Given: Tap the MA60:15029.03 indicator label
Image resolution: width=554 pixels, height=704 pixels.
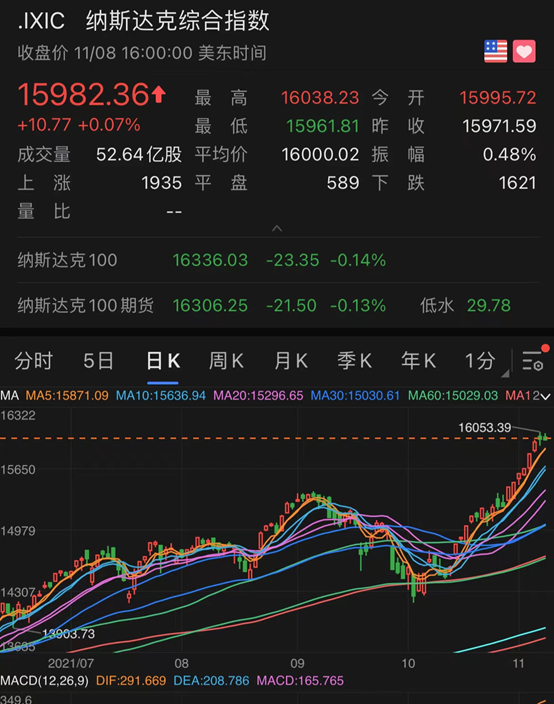Looking at the screenshot, I should click(x=453, y=396).
